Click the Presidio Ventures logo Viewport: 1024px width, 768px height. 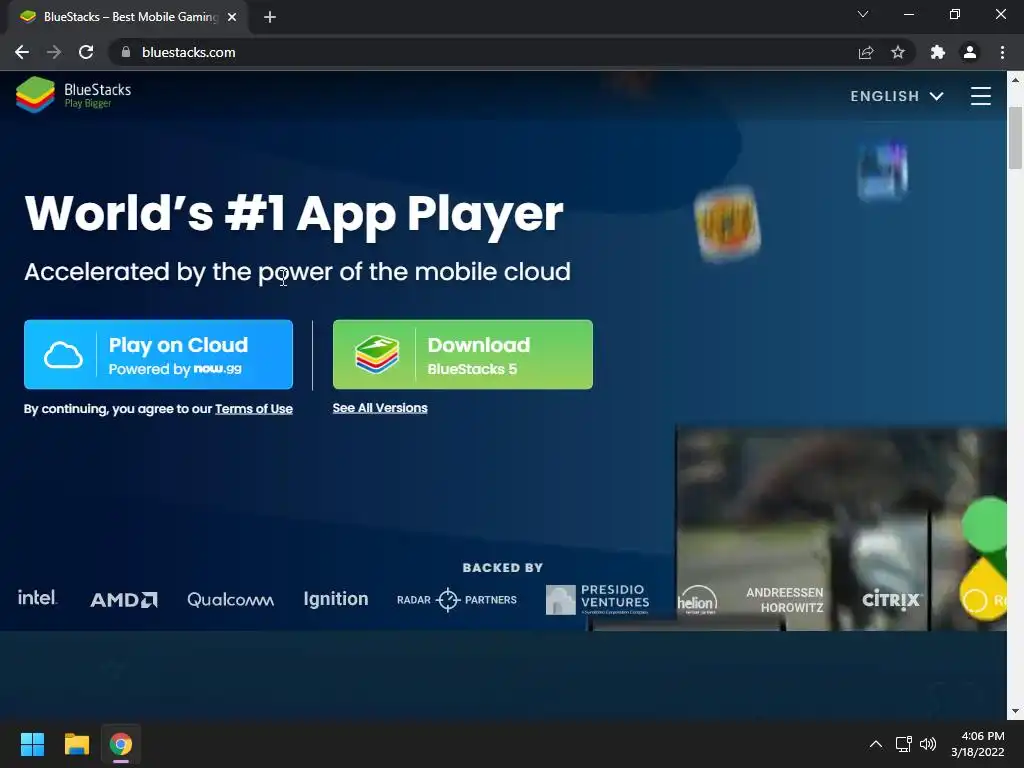pos(598,600)
